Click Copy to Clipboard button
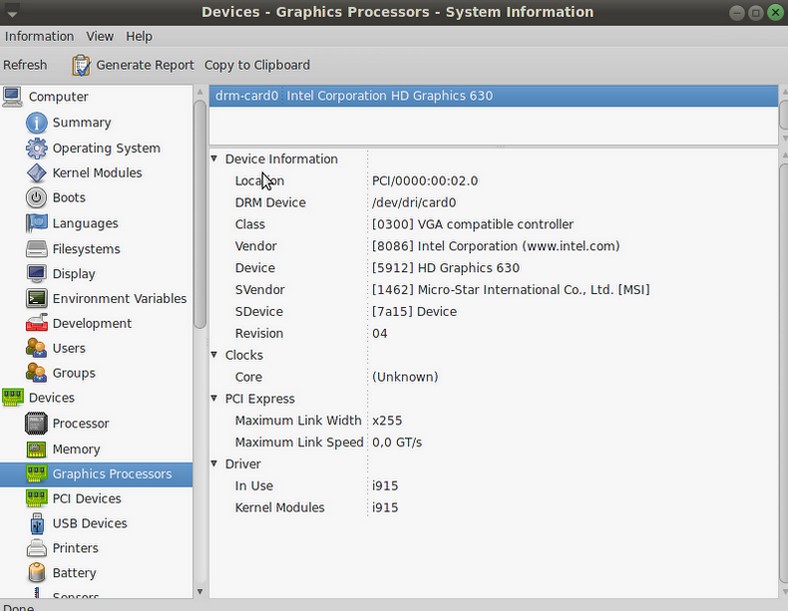The height and width of the screenshot is (611, 788). [x=257, y=65]
